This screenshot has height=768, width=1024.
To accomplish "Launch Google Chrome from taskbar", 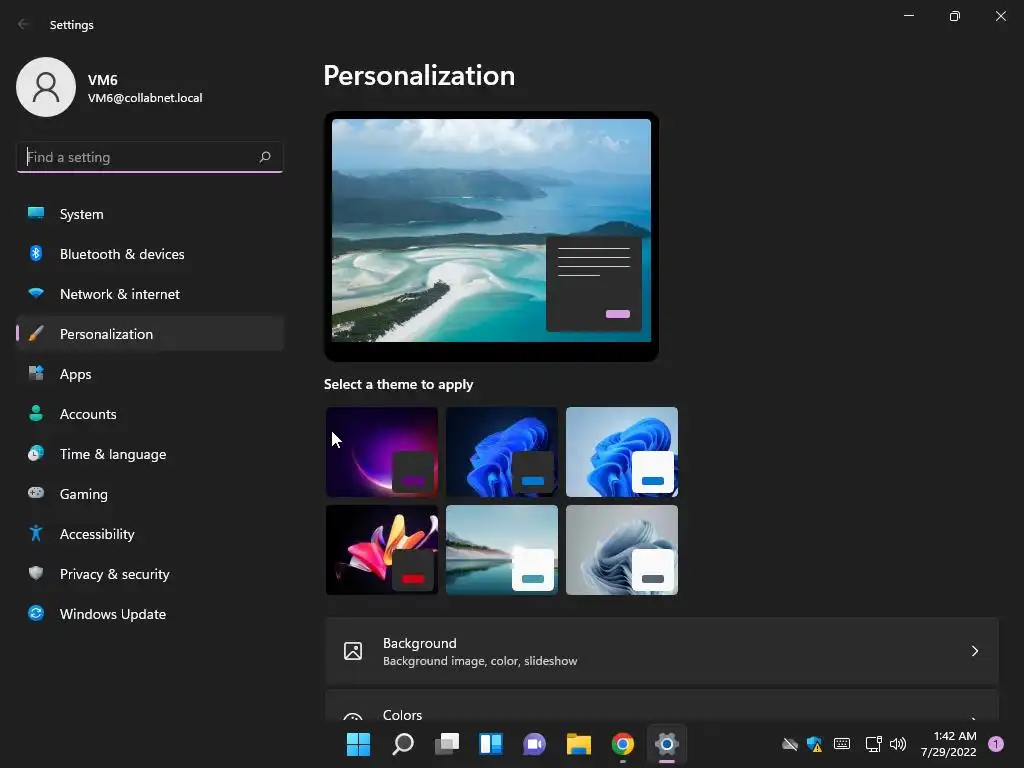I will tap(622, 744).
